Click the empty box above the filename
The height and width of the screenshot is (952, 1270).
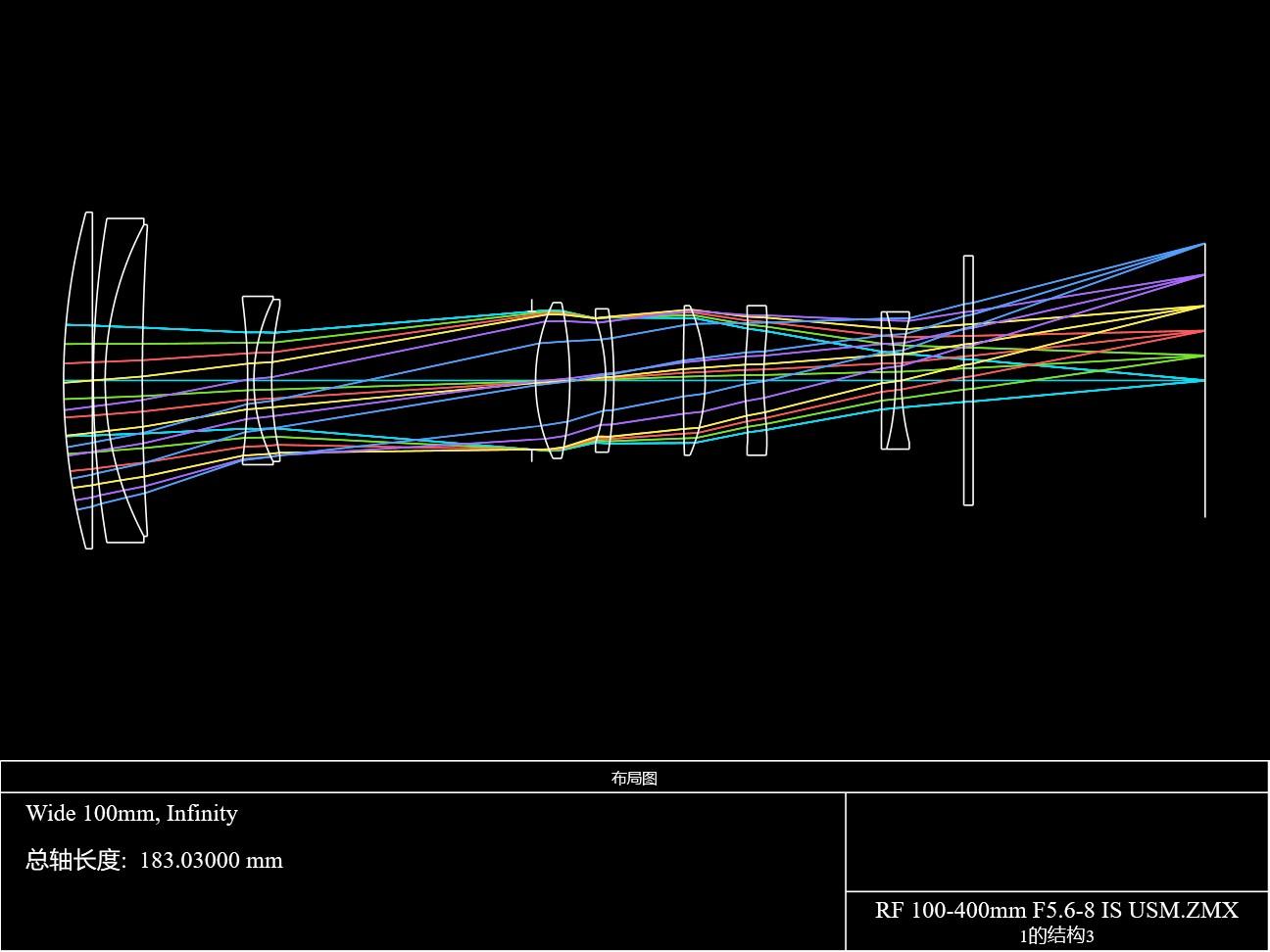pos(1056,842)
